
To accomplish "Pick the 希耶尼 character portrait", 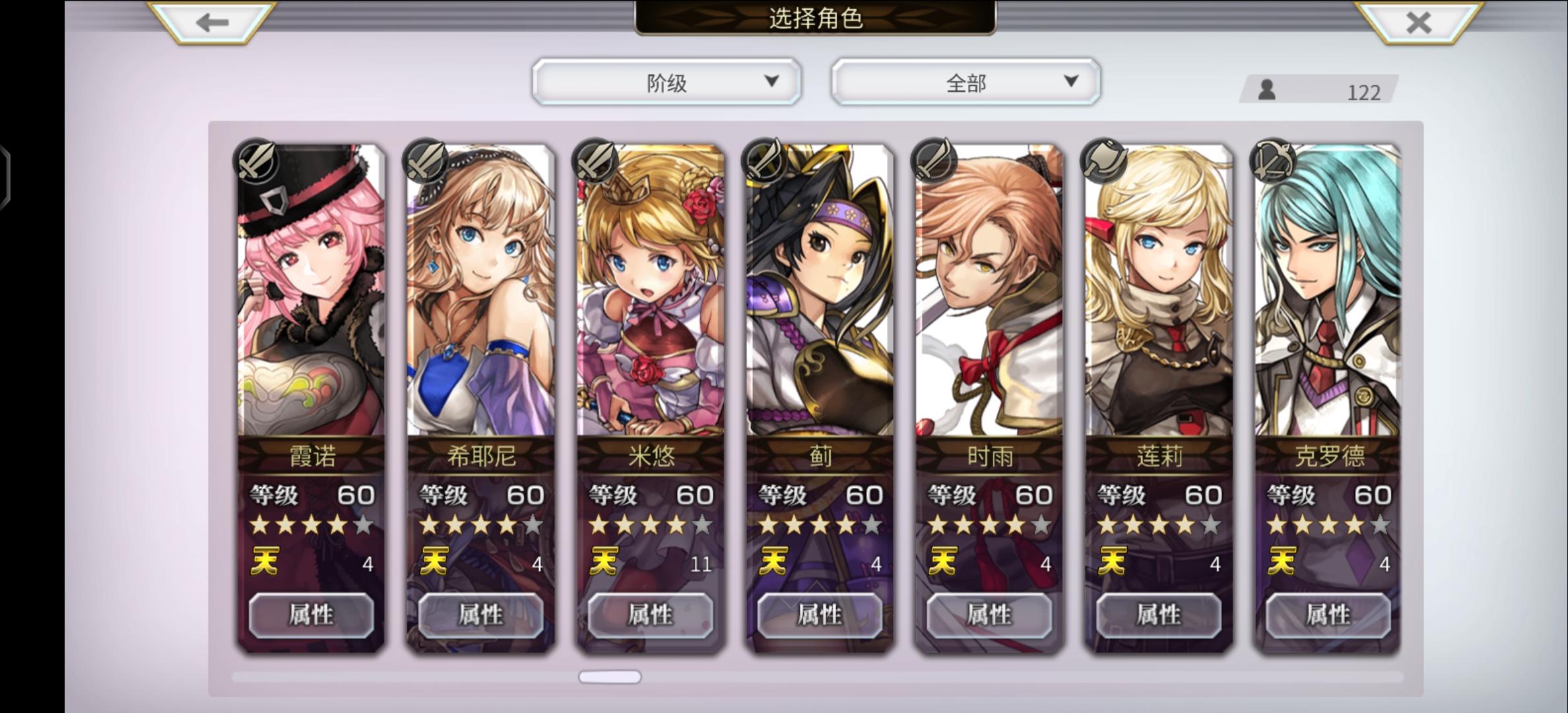I will [480, 290].
